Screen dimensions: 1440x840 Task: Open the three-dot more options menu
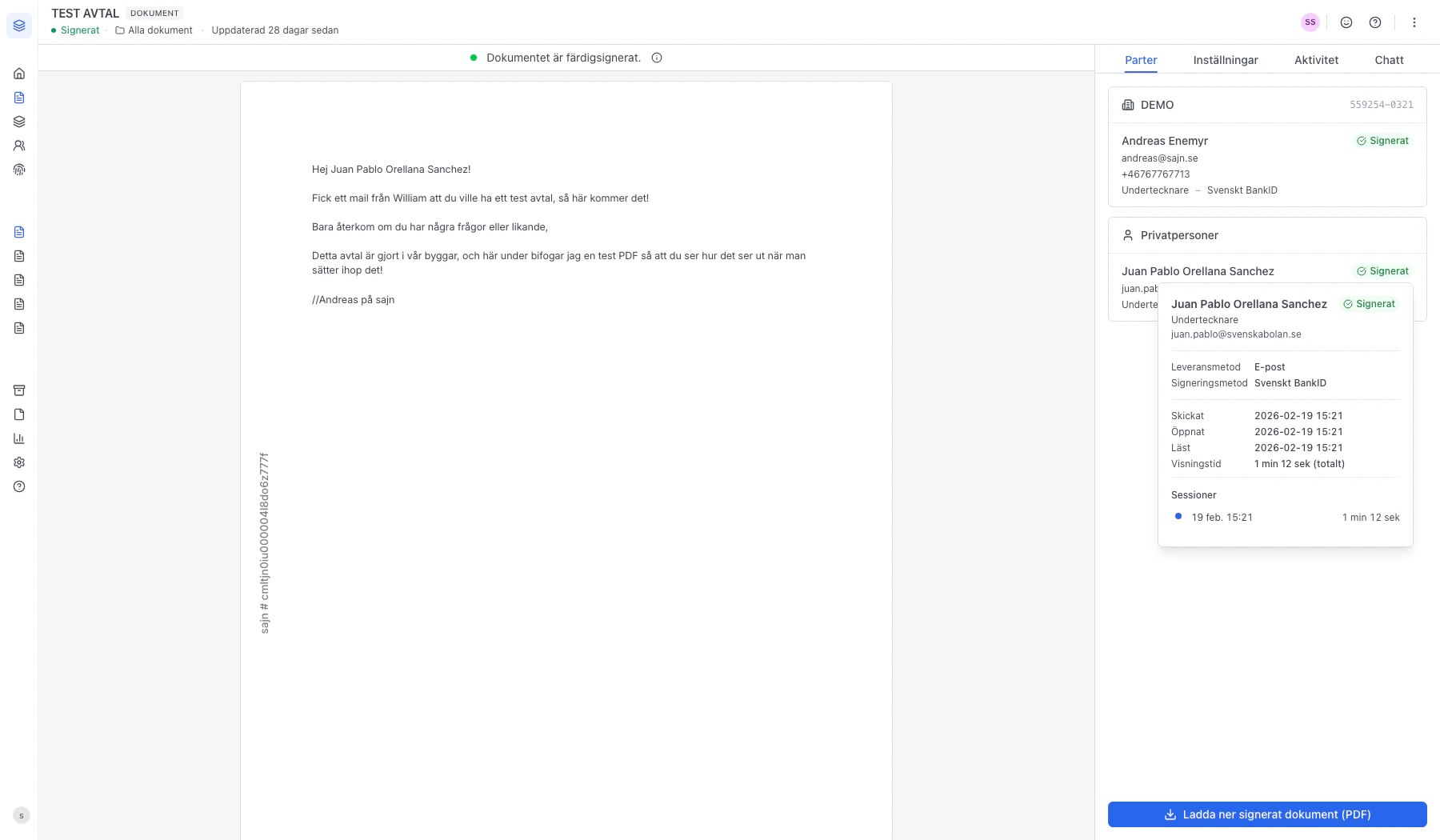(1414, 22)
